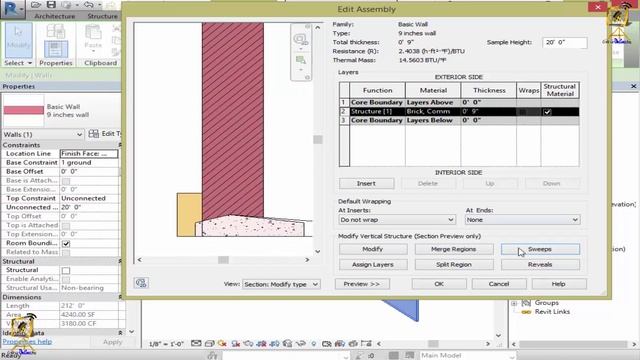Switch to the Architecture ribbon tab

pos(54,16)
